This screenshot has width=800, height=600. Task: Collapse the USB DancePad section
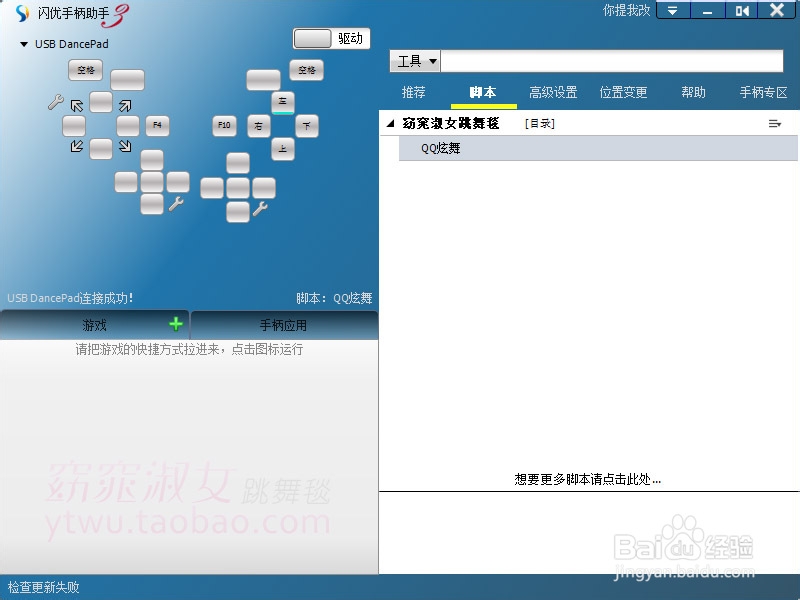point(22,44)
